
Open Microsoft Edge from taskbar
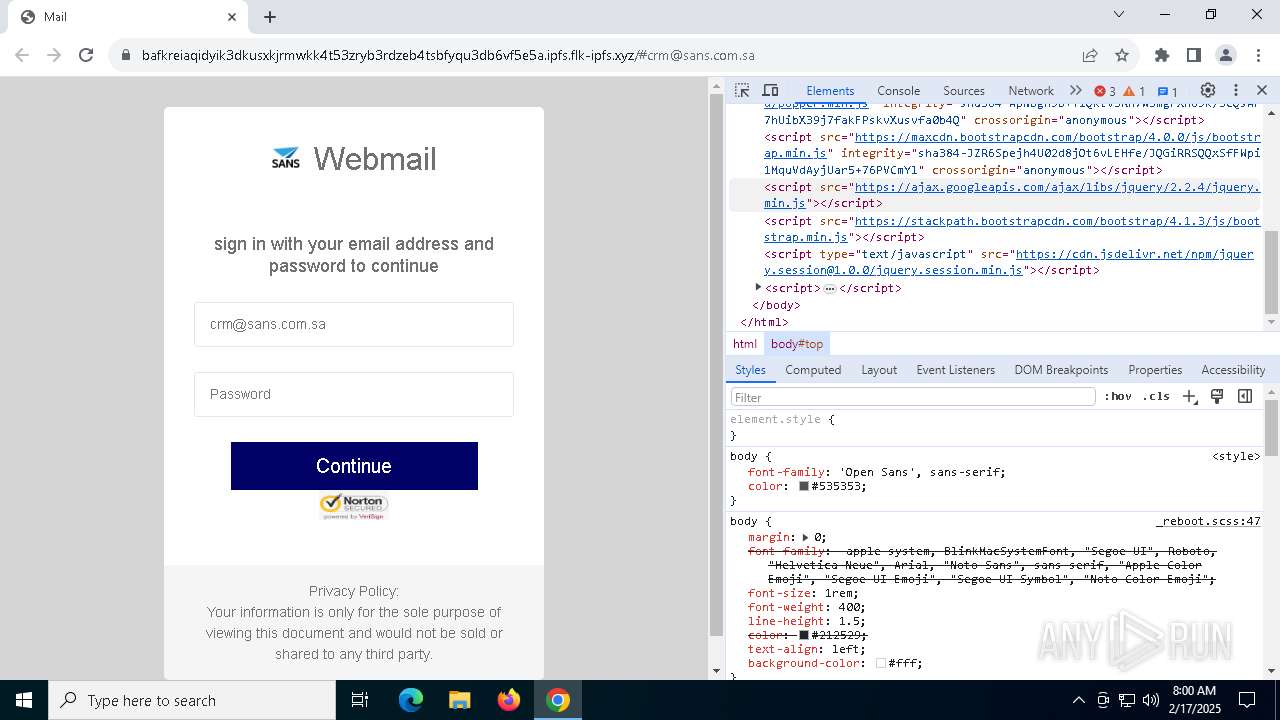[x=411, y=700]
